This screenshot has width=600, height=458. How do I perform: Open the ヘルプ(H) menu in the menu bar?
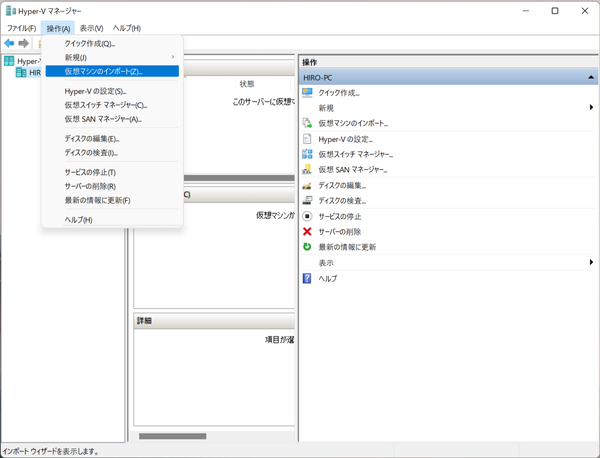pos(127,28)
